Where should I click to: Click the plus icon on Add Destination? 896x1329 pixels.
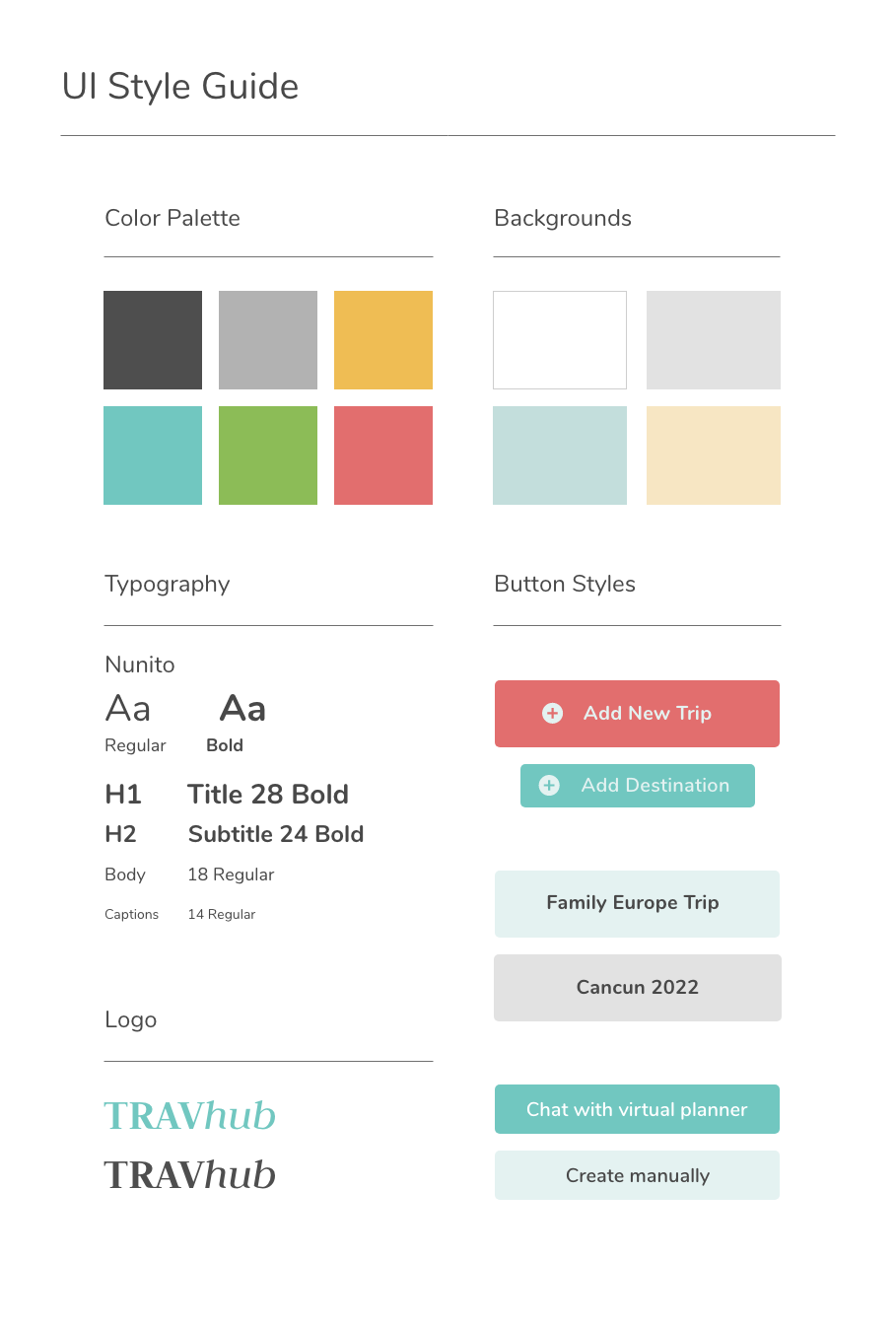pos(549,785)
